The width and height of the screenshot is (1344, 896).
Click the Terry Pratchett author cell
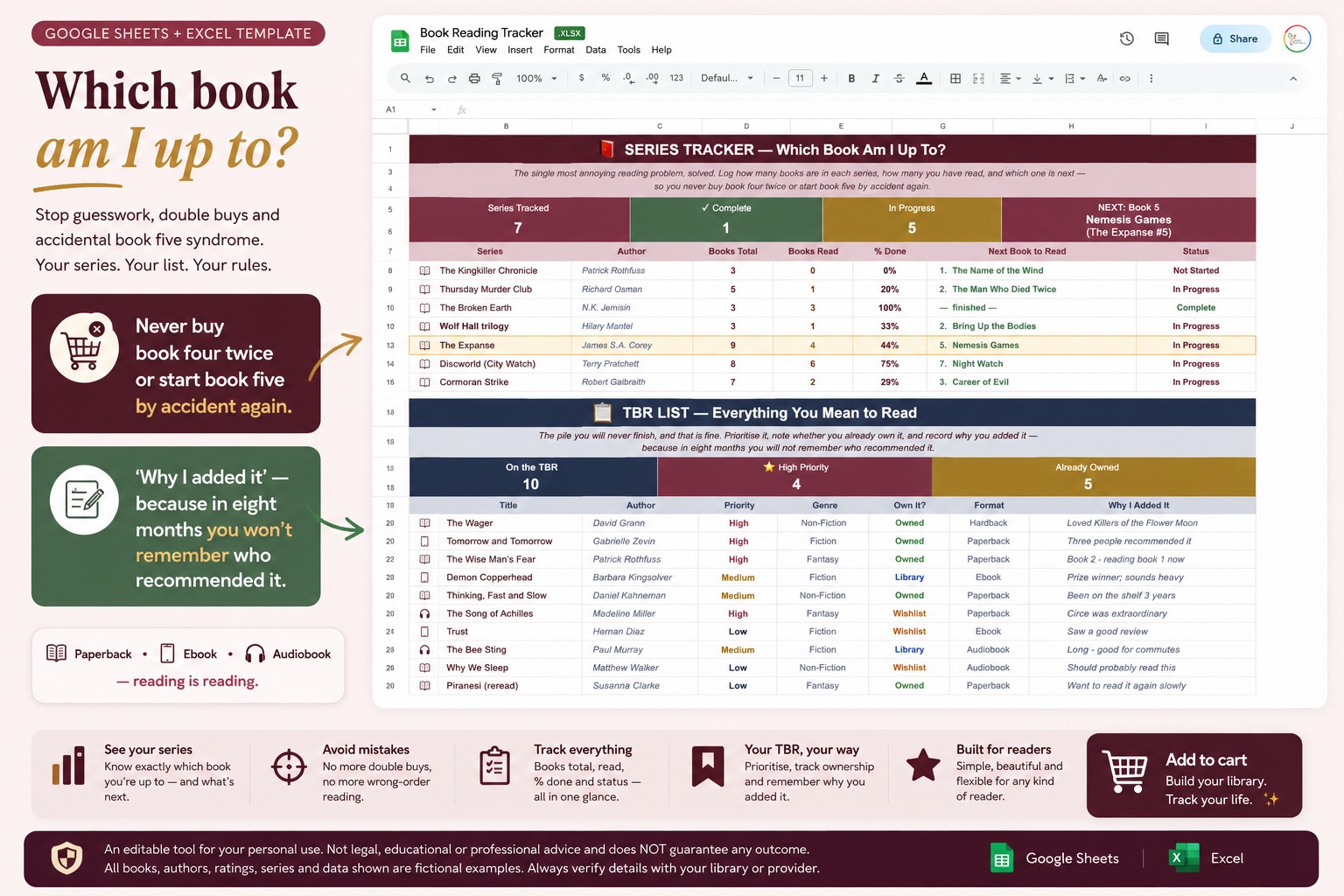point(633,364)
